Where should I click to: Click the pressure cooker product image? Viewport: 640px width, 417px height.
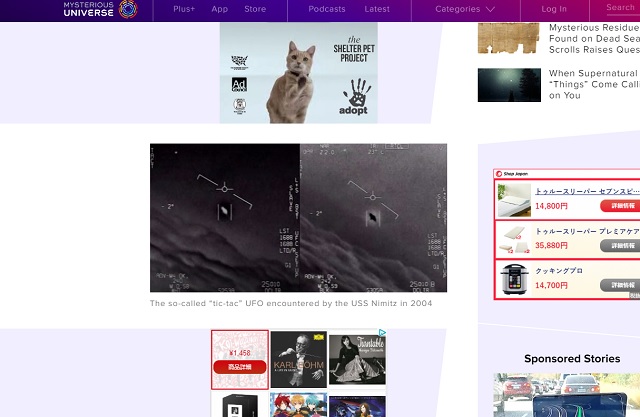pyautogui.click(x=514, y=279)
